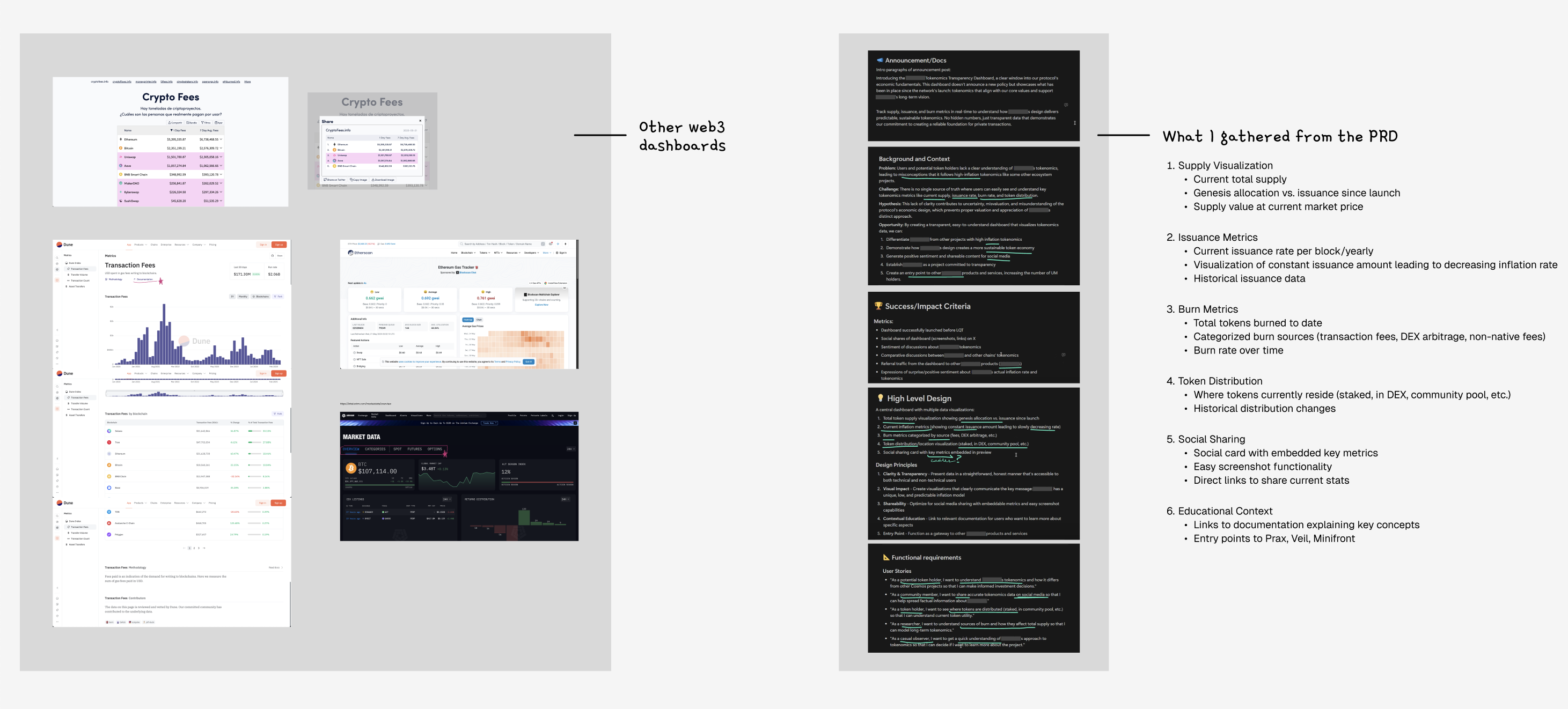Expand the Ethereum row chevron
Viewport: 1568px width, 709px height.
tap(221, 139)
